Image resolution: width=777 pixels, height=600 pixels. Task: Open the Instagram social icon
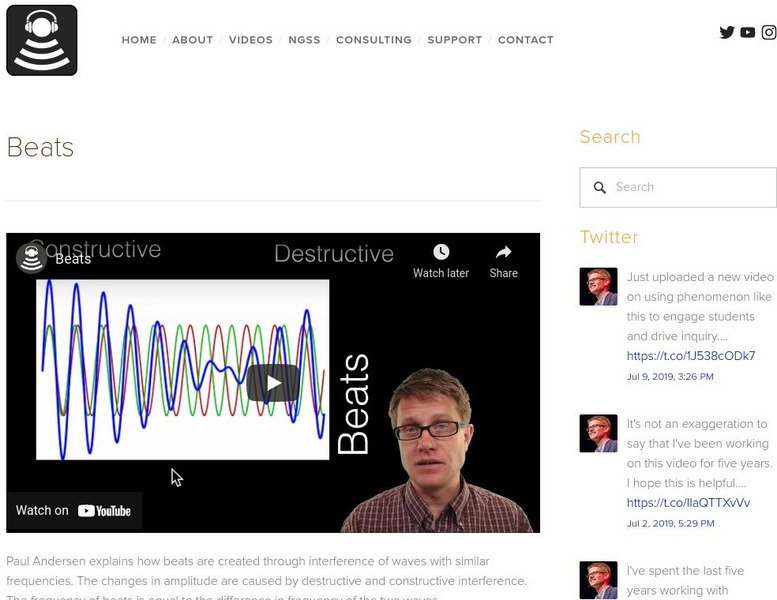tap(769, 32)
